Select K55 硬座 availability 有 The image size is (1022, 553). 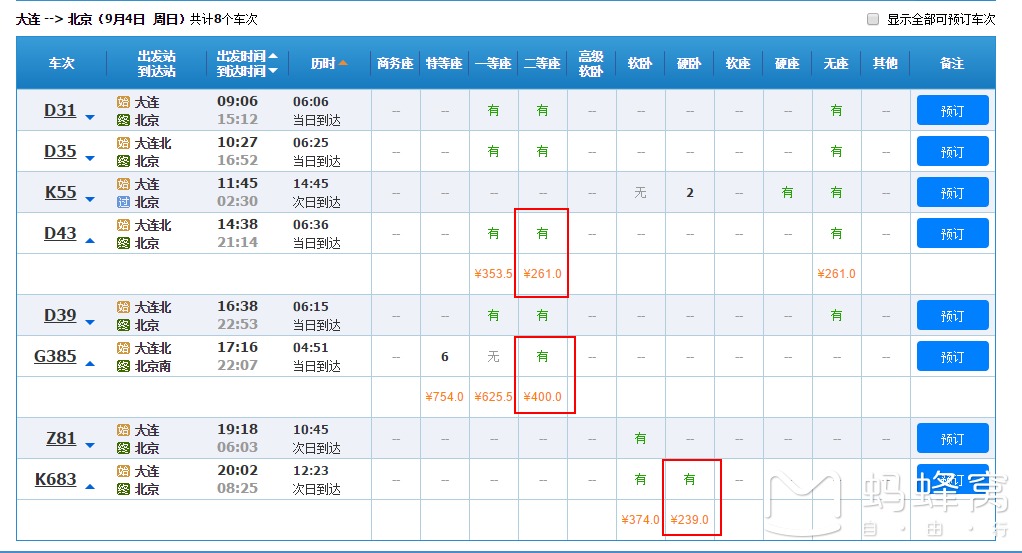coord(787,192)
